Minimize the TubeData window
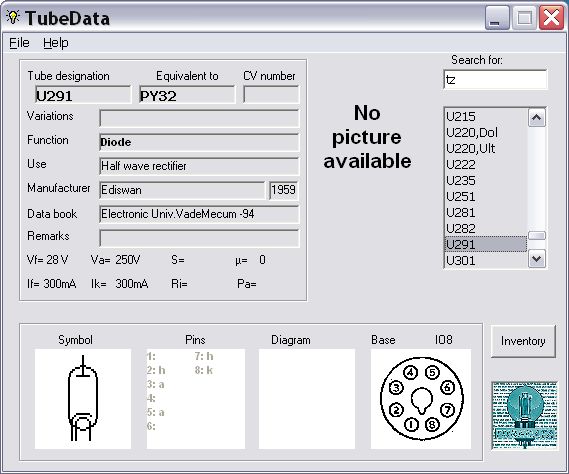Screen dimensions: 569x474 tap(497, 18)
